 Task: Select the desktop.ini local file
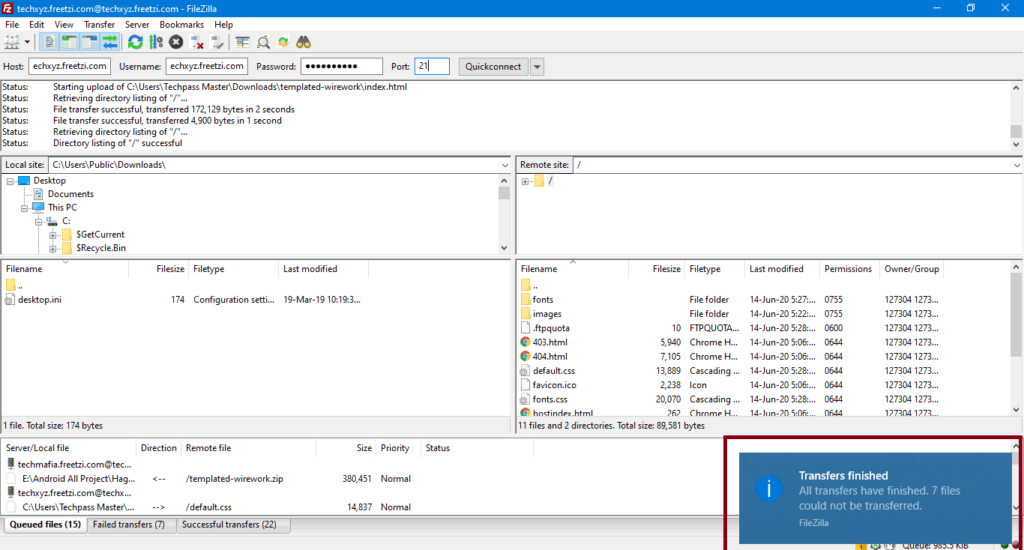39,299
